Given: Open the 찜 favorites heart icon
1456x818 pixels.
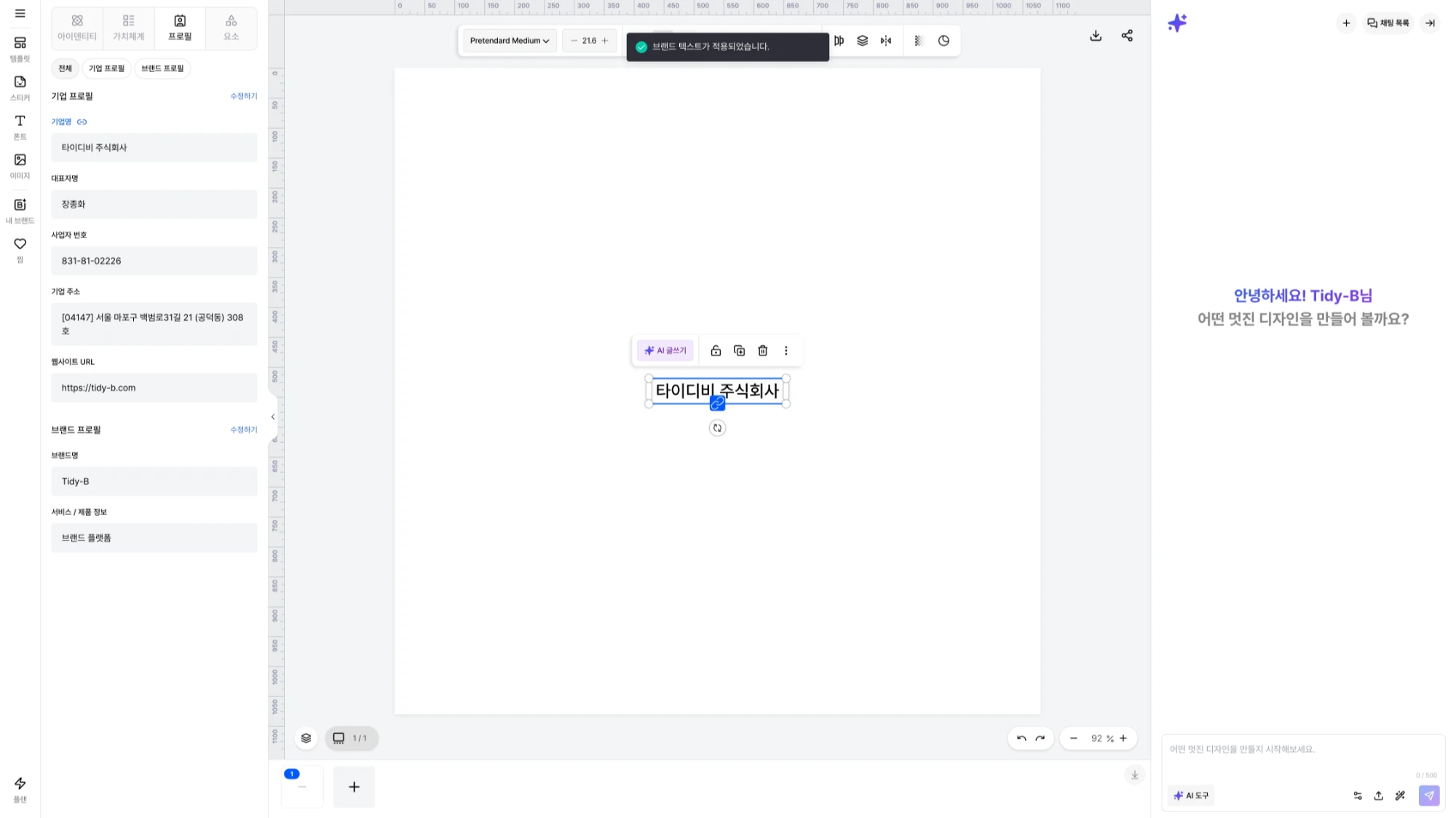Looking at the screenshot, I should coord(20,250).
